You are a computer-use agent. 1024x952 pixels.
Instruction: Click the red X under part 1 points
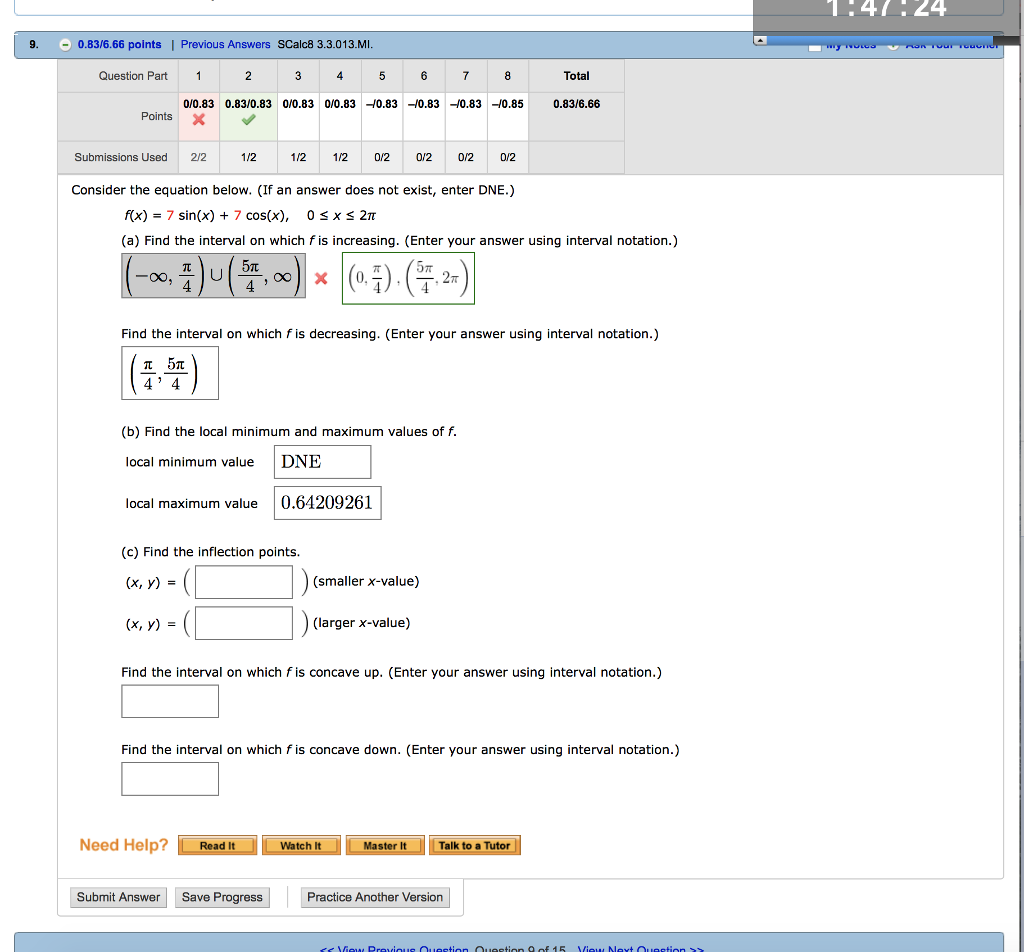pyautogui.click(x=199, y=119)
